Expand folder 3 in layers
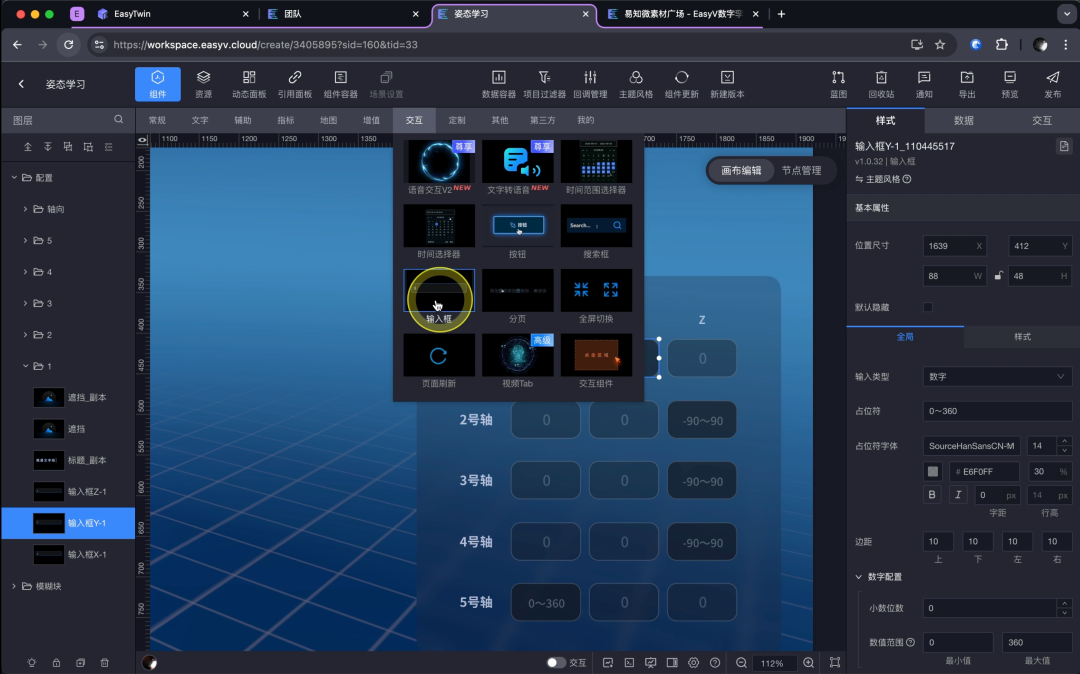 (25, 303)
